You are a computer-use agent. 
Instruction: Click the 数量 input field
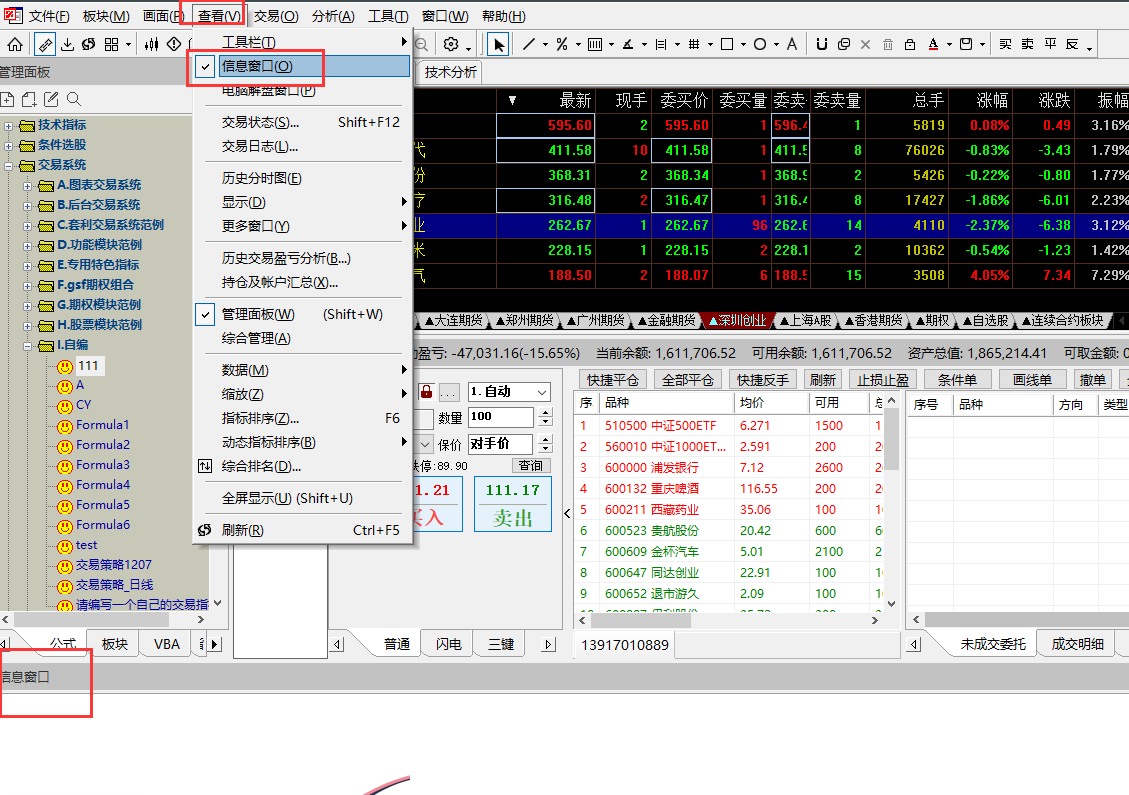coord(501,417)
